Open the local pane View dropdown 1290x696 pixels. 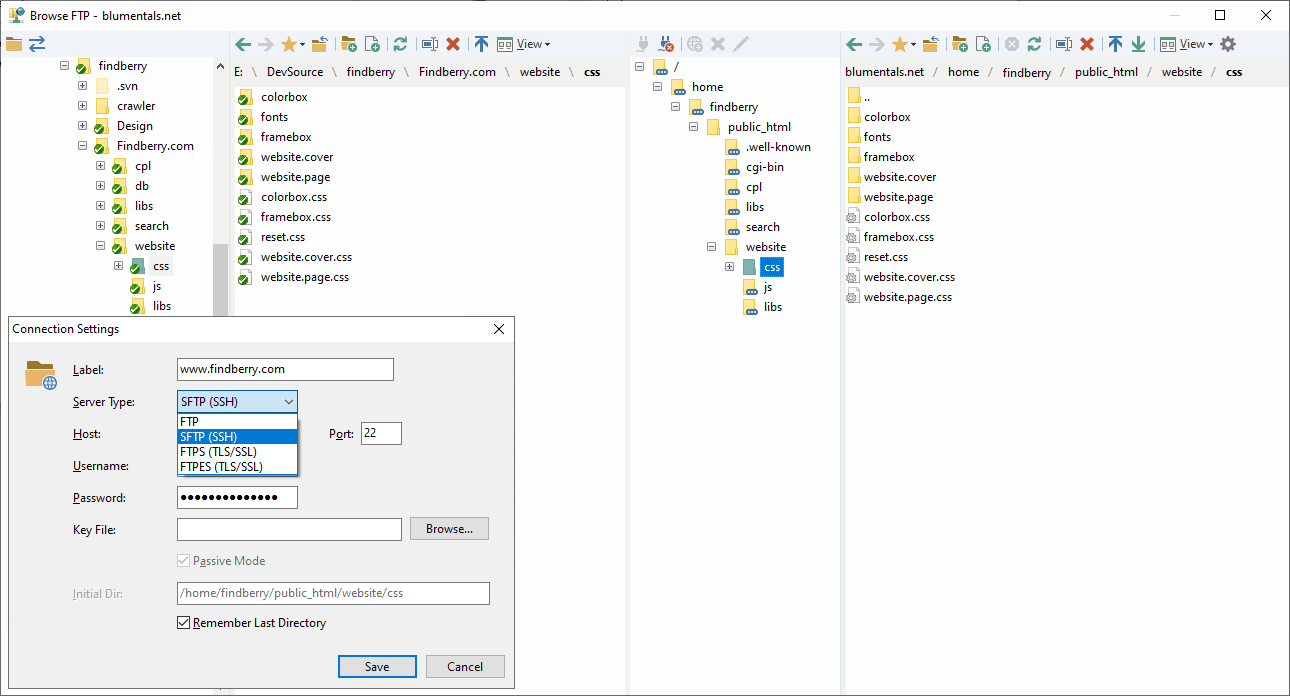coord(524,44)
